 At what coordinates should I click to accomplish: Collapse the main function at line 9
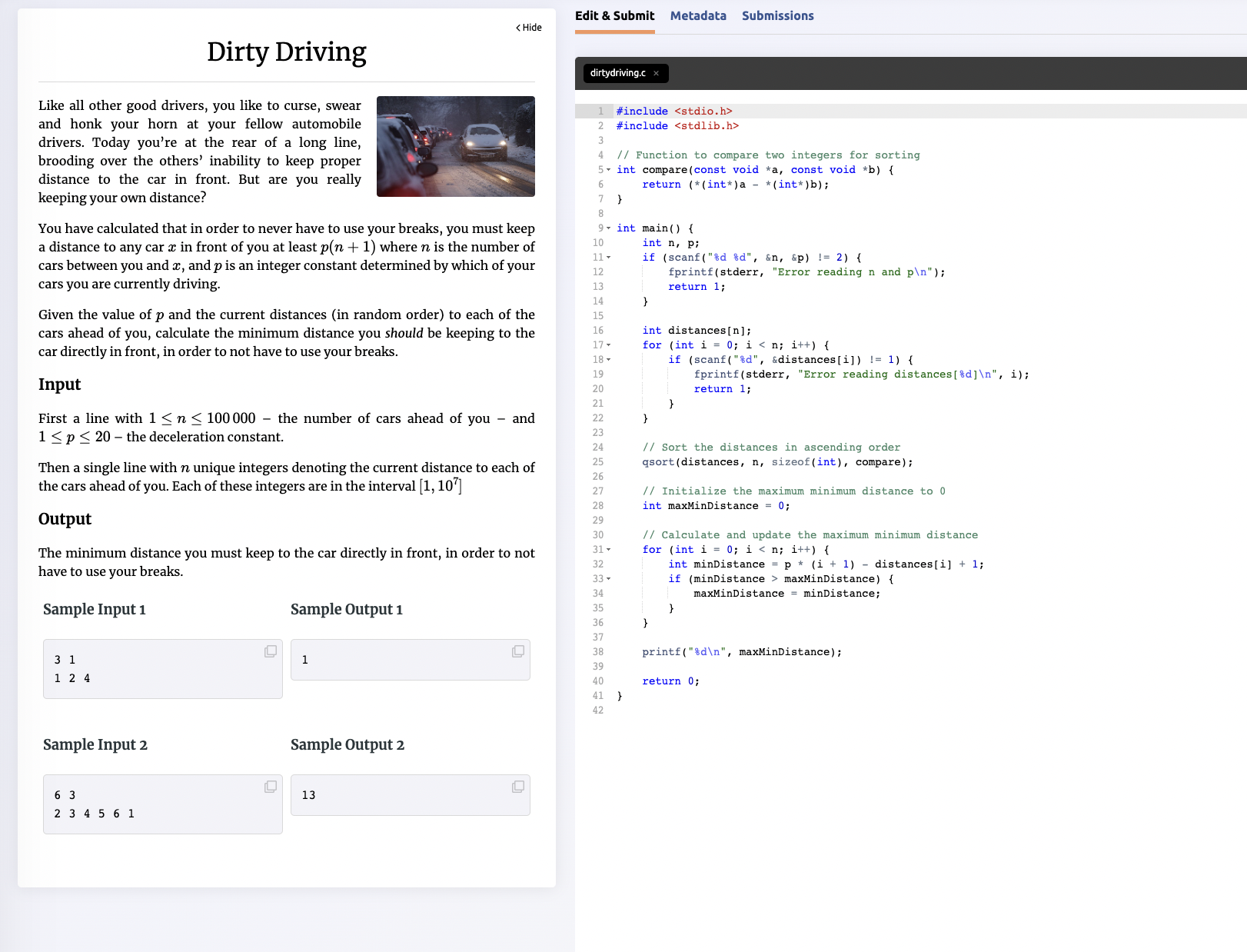[x=609, y=228]
